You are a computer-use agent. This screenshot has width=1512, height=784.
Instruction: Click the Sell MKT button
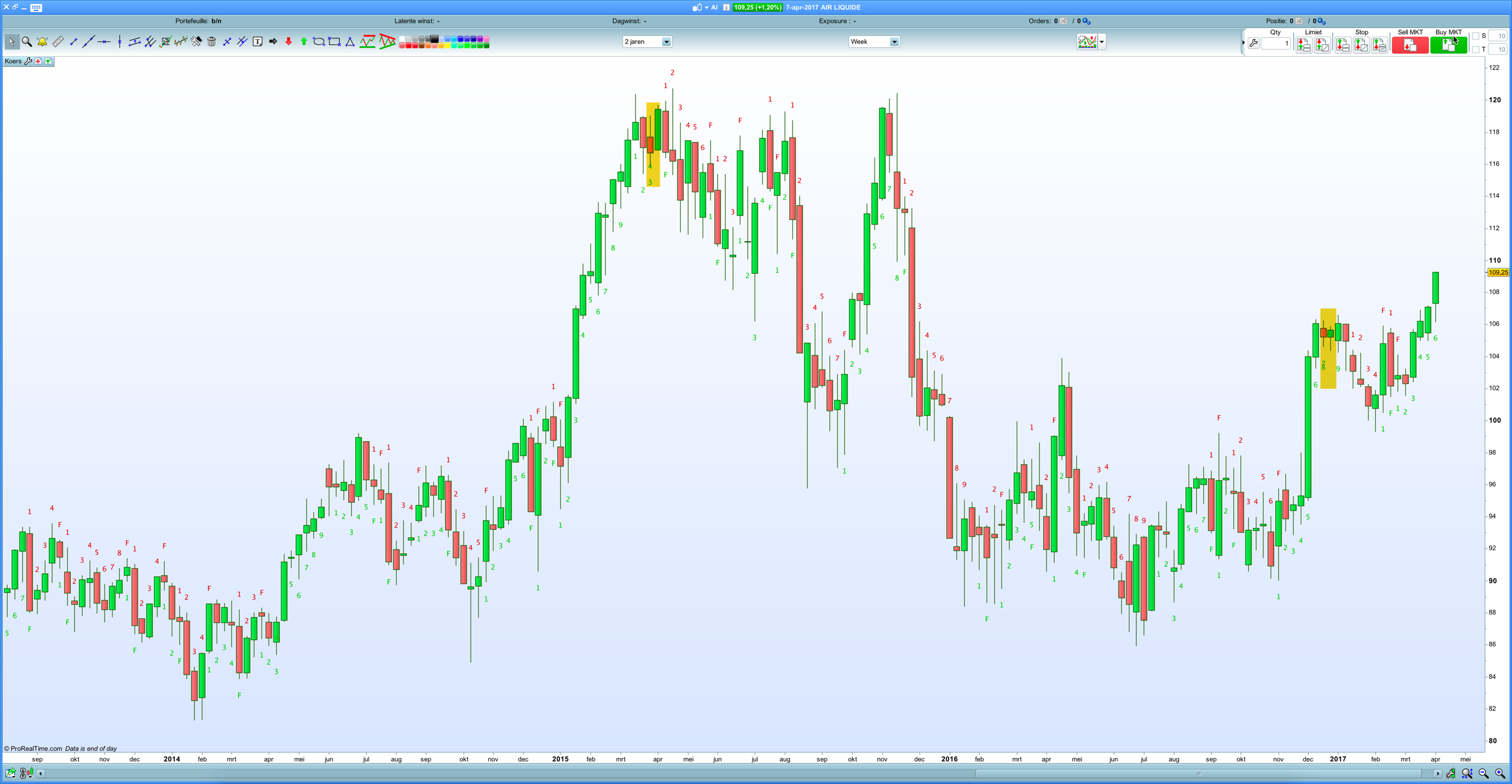(x=1409, y=45)
